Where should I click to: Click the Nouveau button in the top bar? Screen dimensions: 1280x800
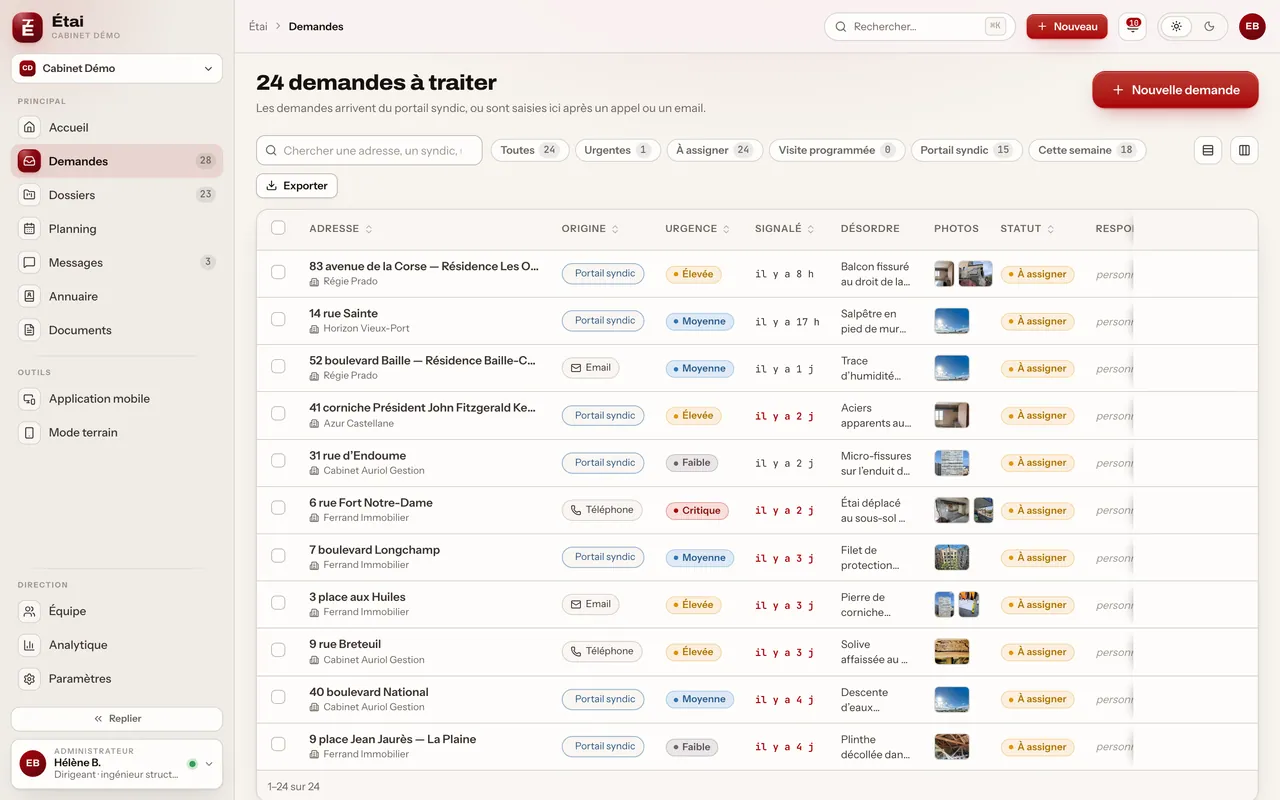coord(1067,27)
